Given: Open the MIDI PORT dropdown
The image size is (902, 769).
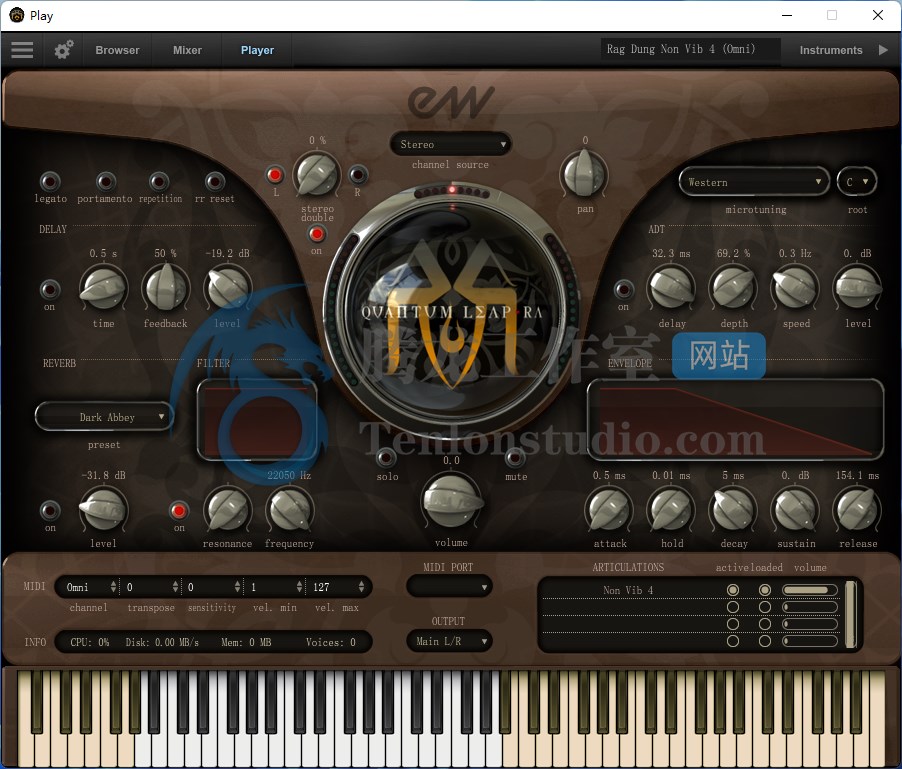Looking at the screenshot, I should [x=449, y=587].
